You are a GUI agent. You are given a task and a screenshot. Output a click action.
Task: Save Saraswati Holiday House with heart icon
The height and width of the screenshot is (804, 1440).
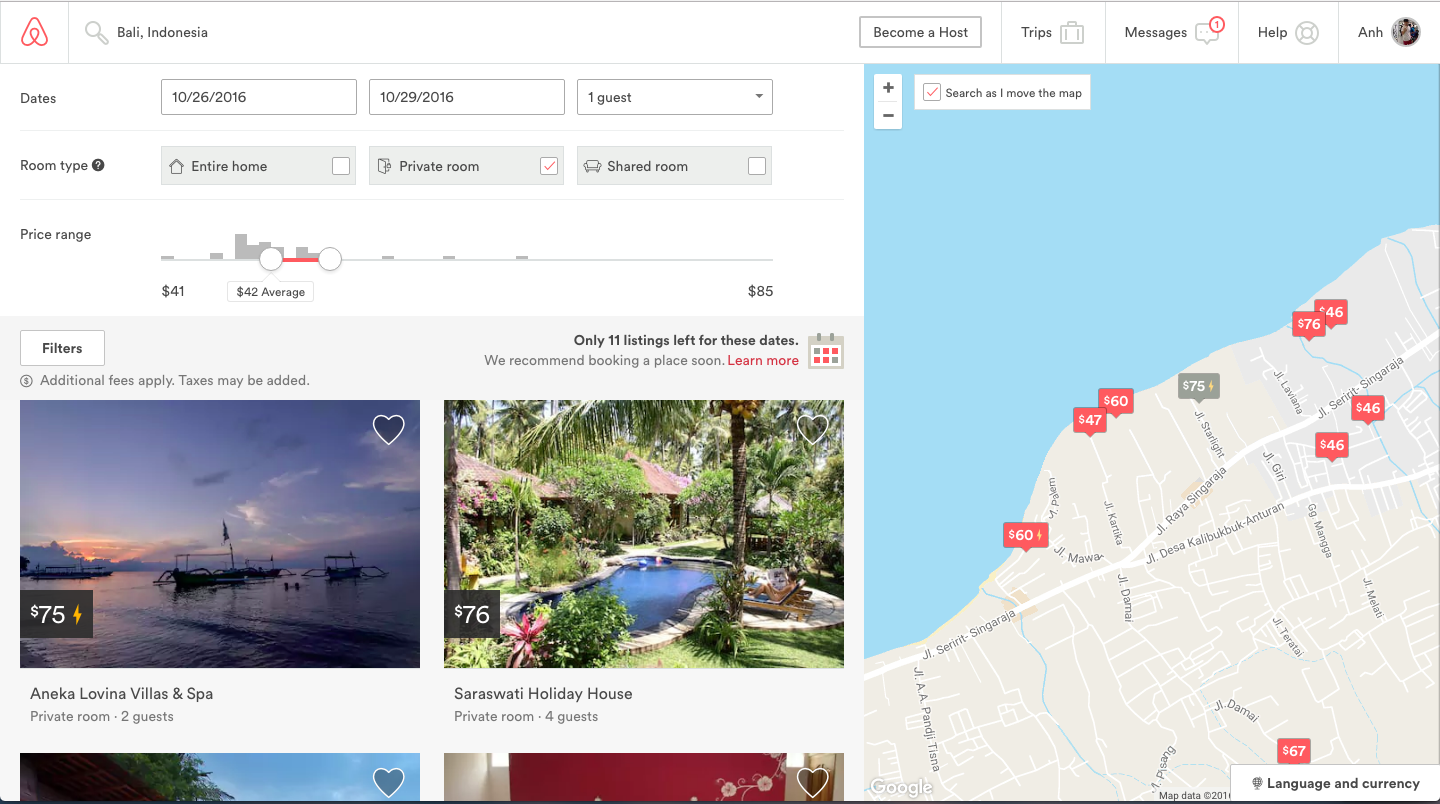(x=812, y=429)
